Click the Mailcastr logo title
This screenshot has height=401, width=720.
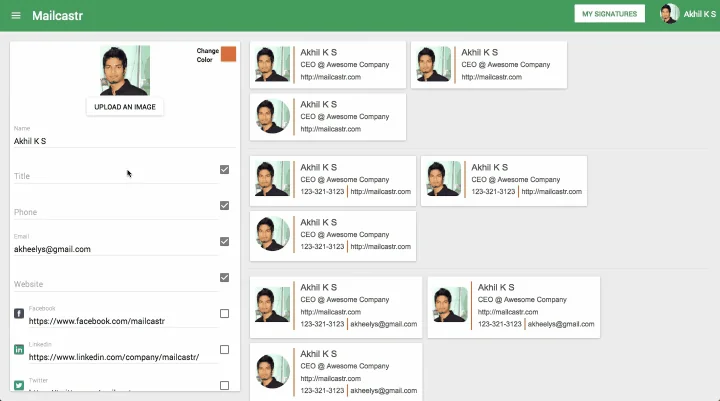pyautogui.click(x=57, y=16)
